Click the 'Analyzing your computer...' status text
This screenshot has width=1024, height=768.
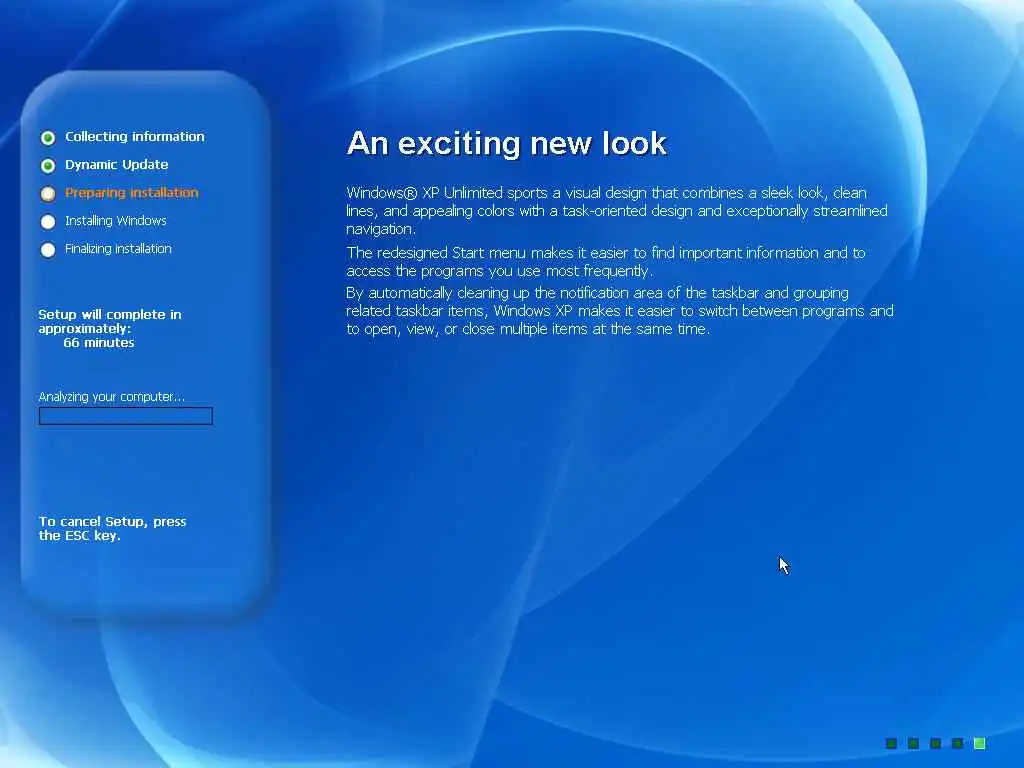click(x=112, y=397)
